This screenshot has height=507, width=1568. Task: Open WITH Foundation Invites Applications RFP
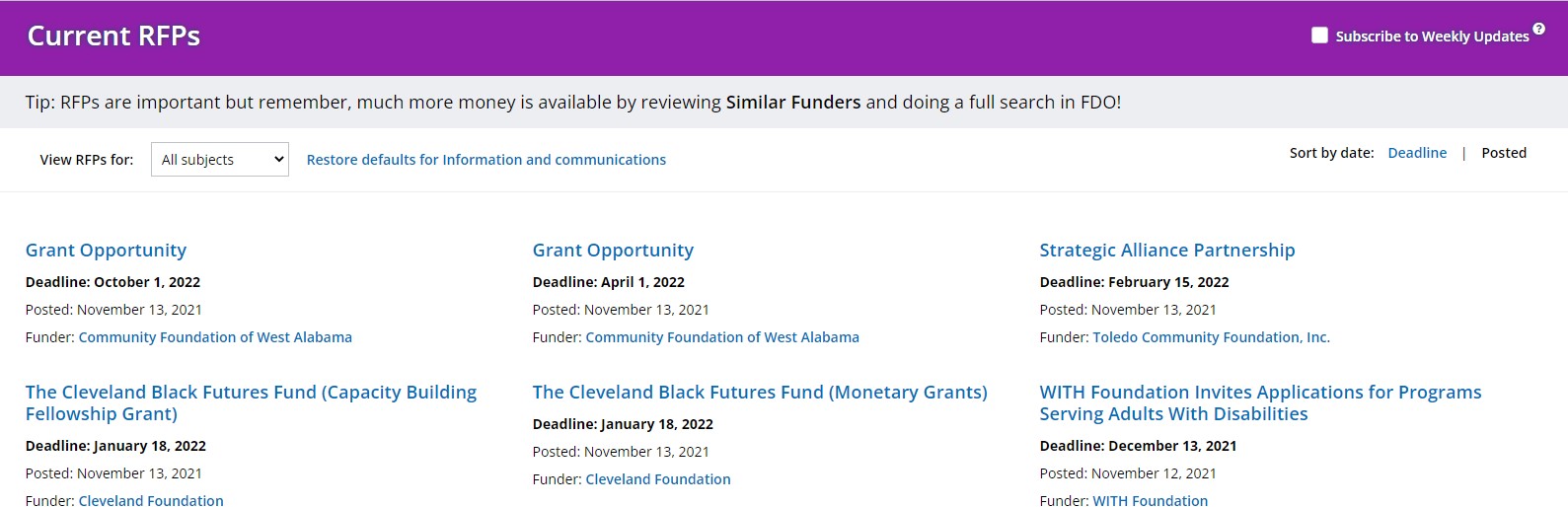(x=1260, y=402)
